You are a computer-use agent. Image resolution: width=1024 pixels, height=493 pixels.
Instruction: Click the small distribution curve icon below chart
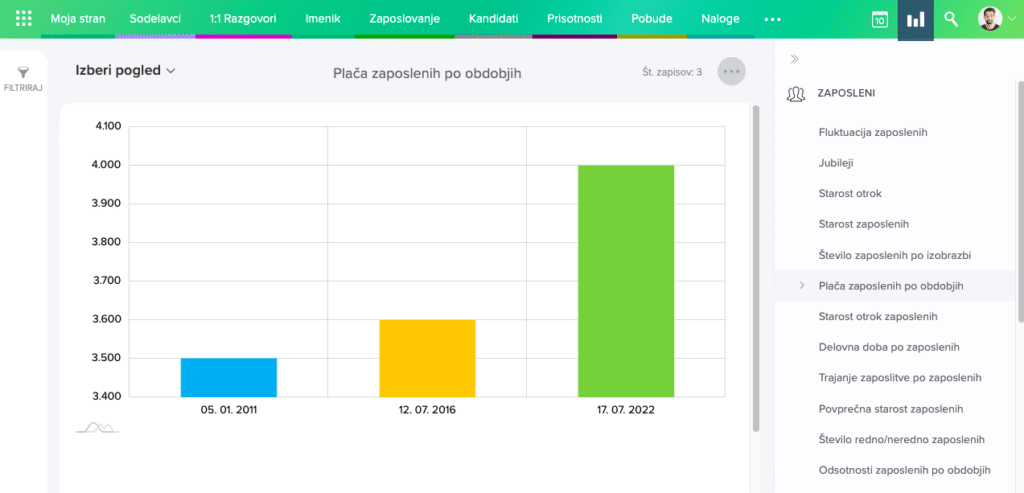tap(98, 428)
